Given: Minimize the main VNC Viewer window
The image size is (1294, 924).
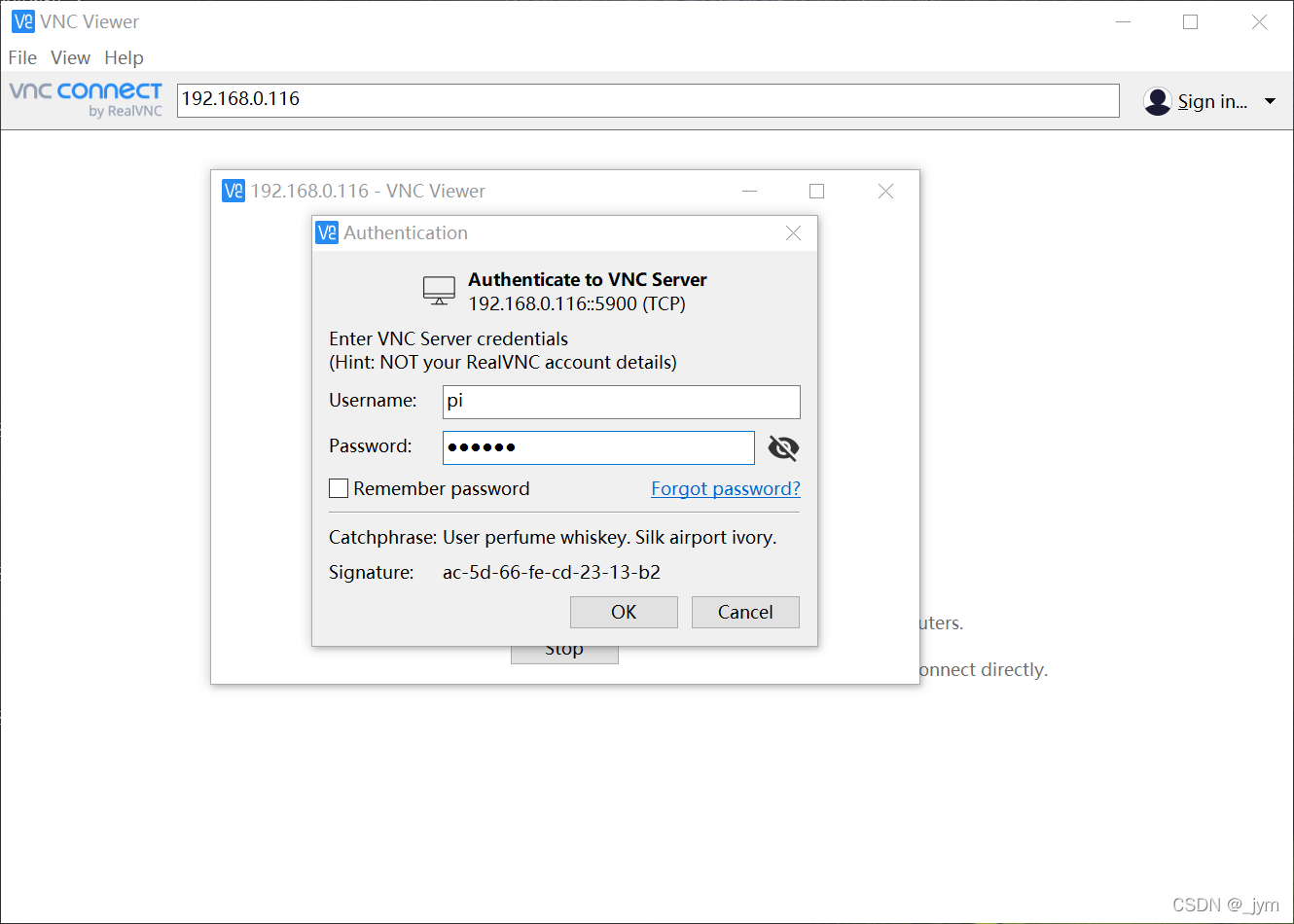Looking at the screenshot, I should [1123, 21].
